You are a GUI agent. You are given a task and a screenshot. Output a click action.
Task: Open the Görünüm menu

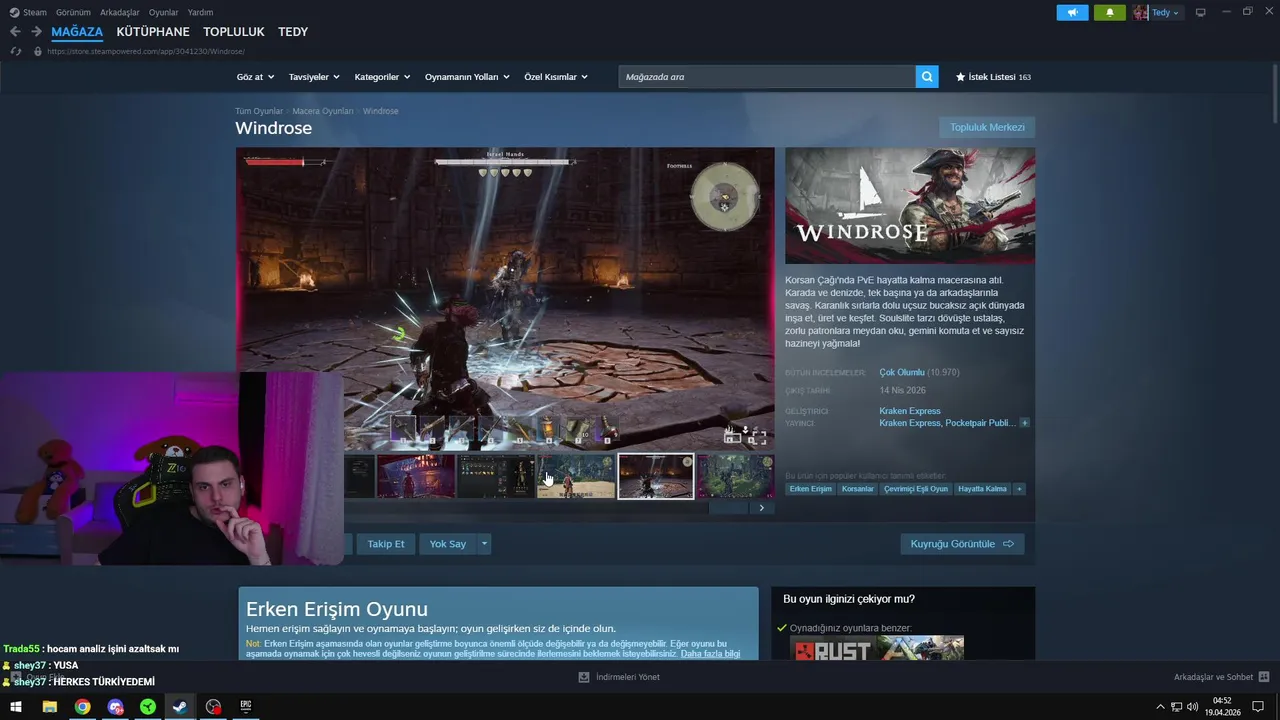(x=73, y=13)
